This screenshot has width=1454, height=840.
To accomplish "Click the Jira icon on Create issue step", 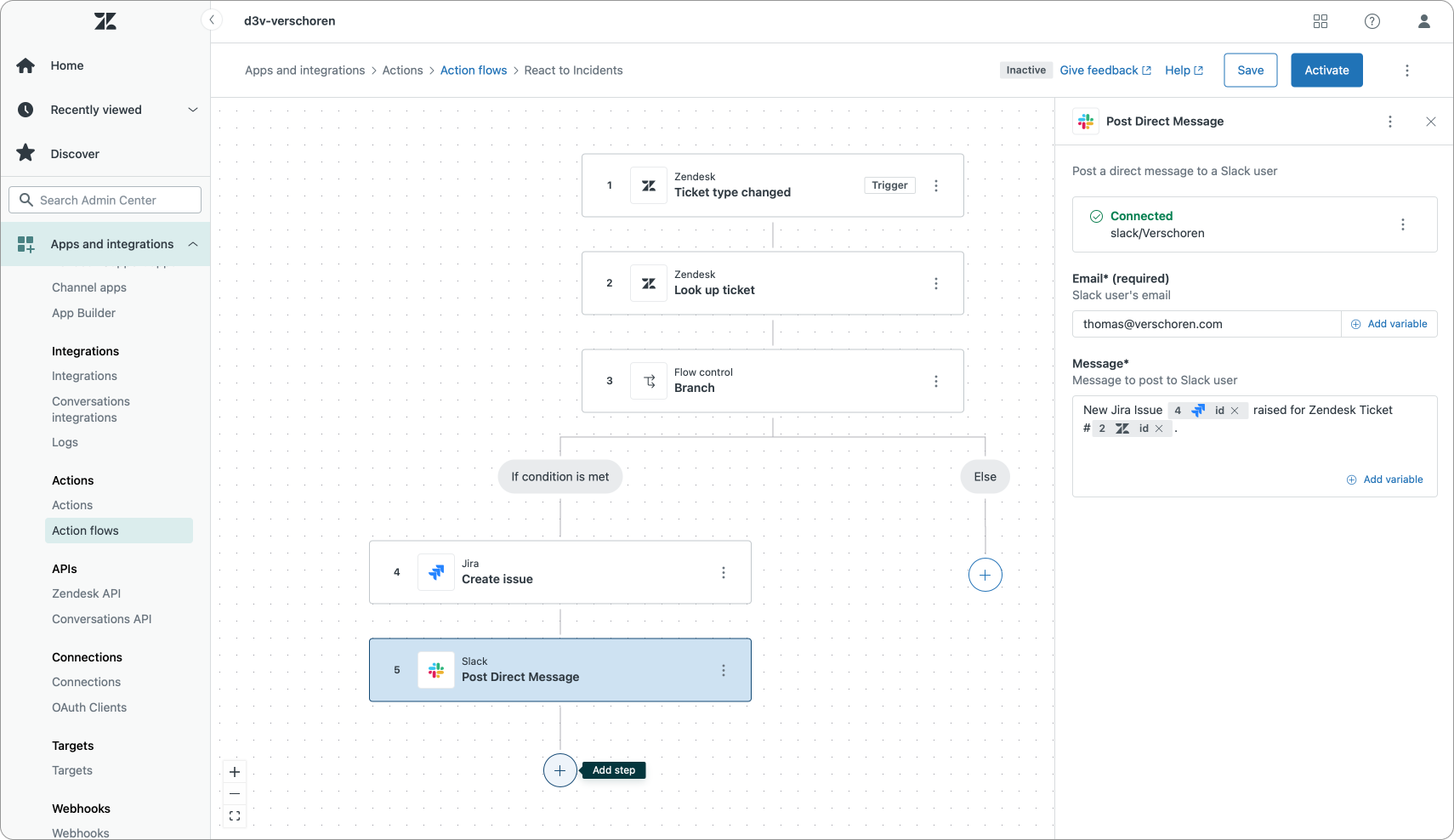I will click(x=436, y=572).
